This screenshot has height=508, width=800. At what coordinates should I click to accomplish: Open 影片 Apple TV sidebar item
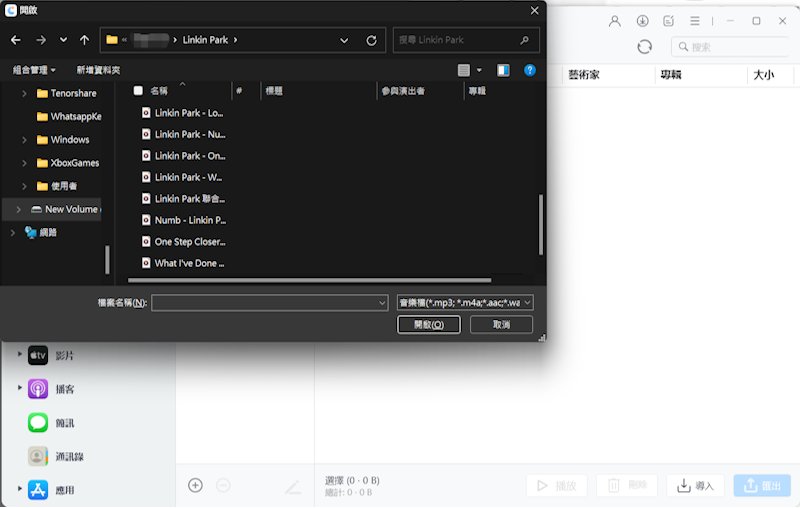[51, 355]
